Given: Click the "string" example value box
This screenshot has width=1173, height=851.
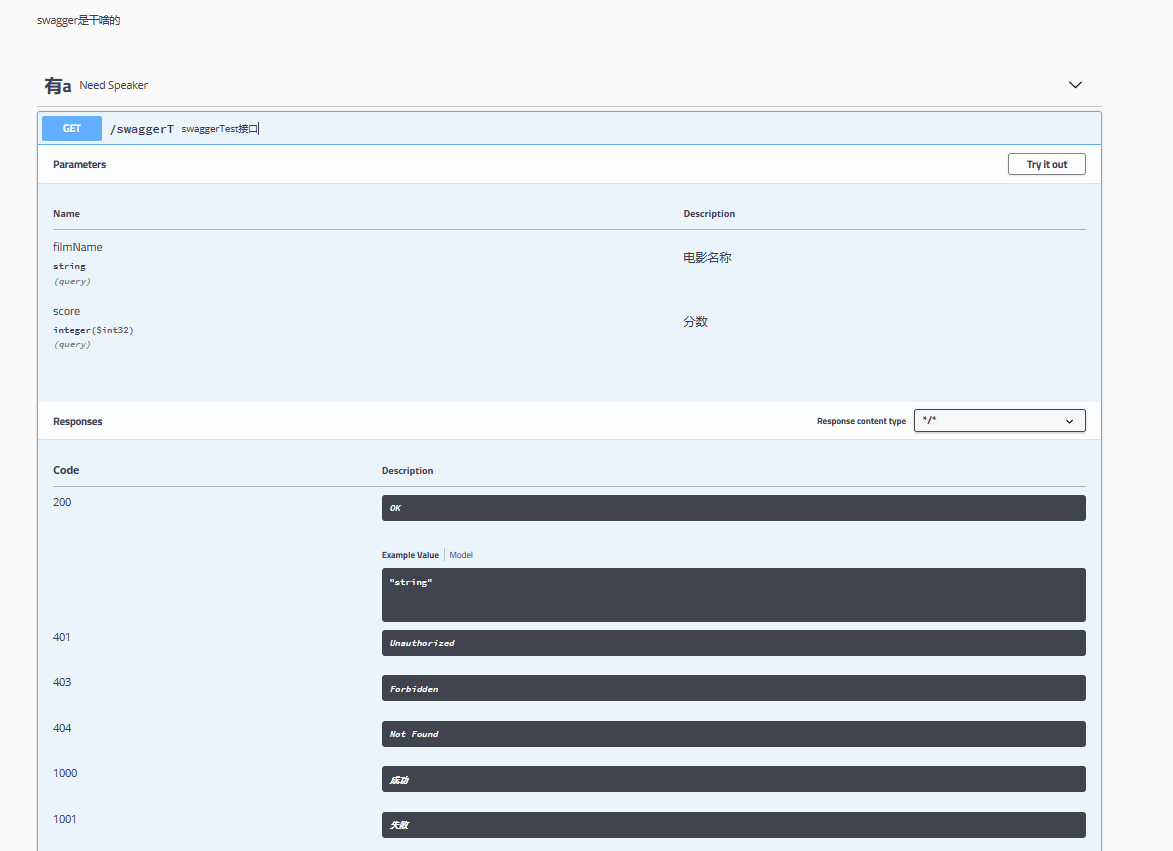Looking at the screenshot, I should 733,595.
